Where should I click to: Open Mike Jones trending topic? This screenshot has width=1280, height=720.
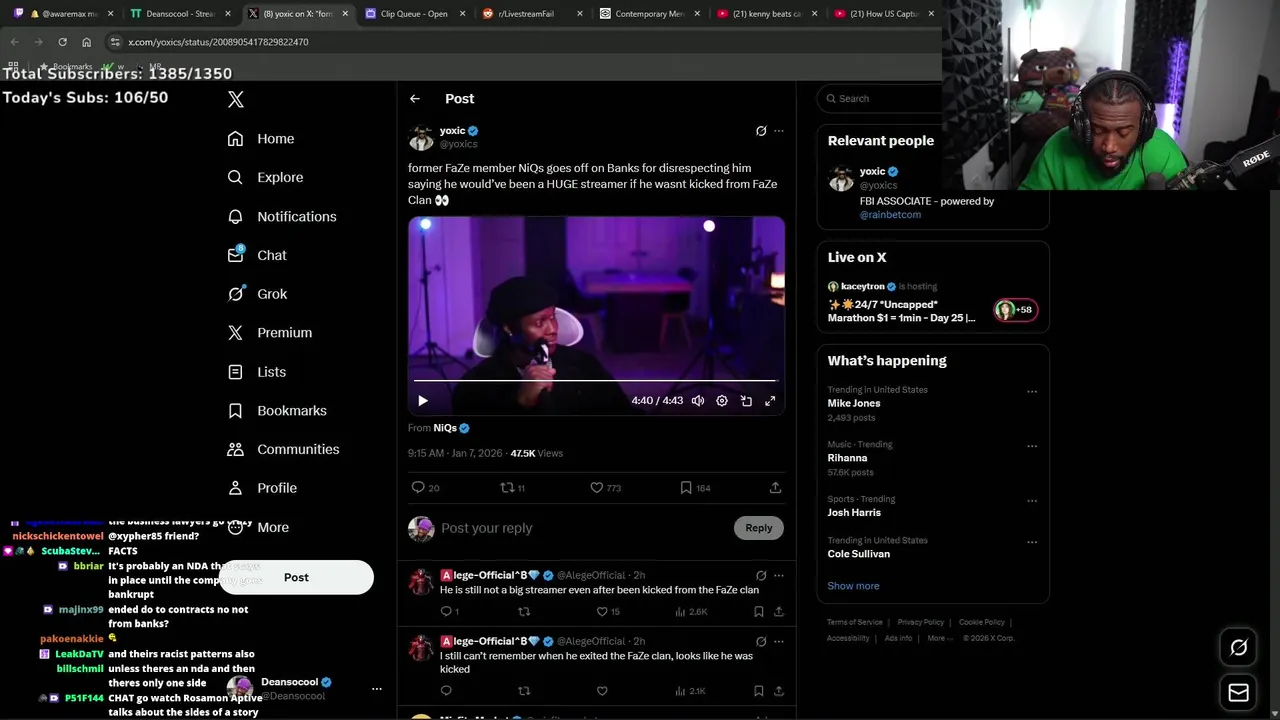pyautogui.click(x=854, y=403)
